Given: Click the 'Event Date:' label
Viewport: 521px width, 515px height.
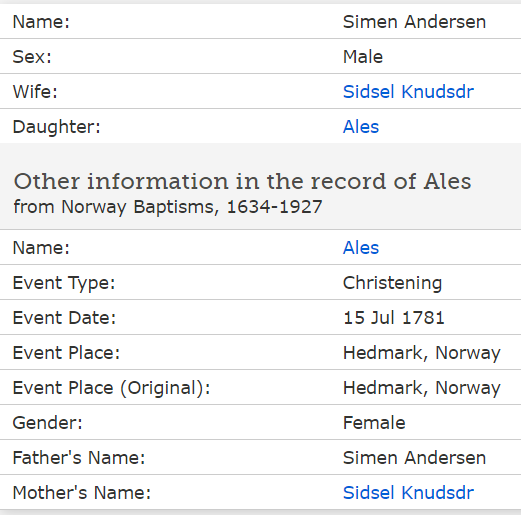Looking at the screenshot, I should coord(64,317).
